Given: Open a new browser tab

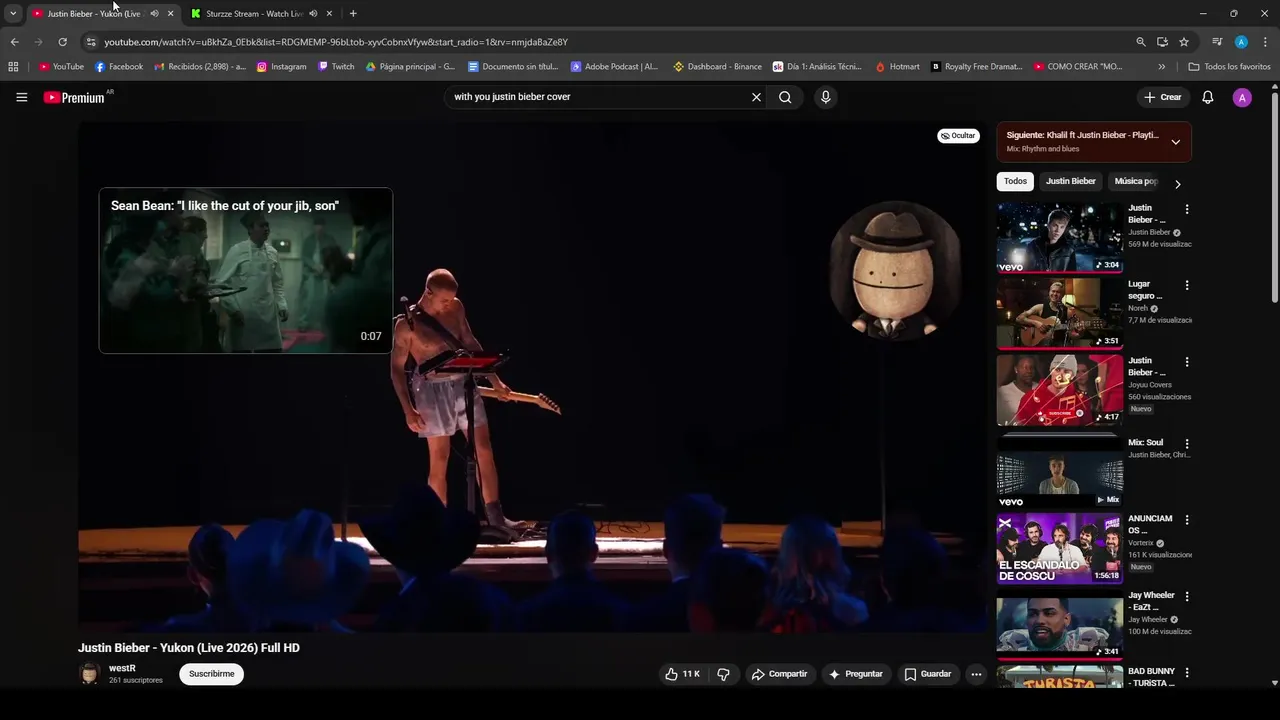Looking at the screenshot, I should tap(353, 13).
